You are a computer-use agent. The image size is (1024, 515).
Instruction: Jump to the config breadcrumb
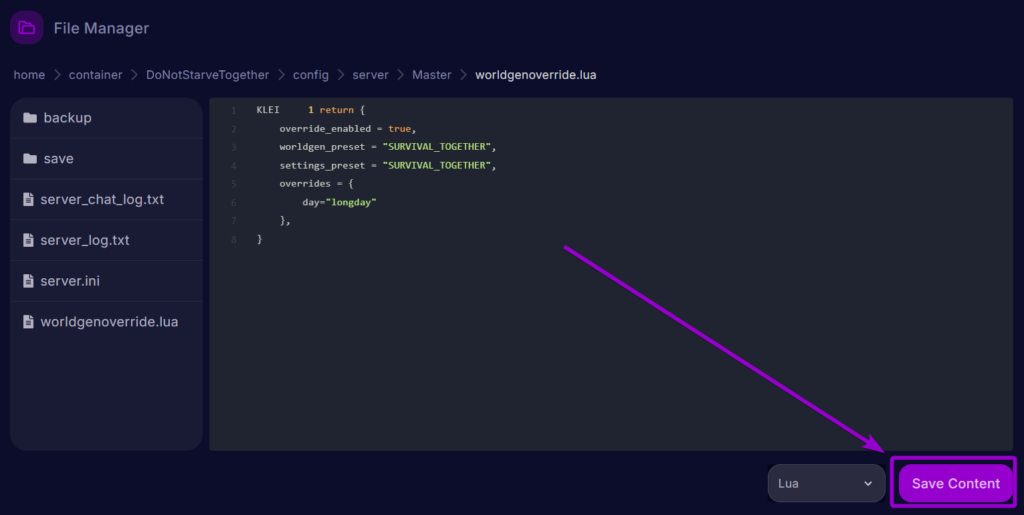(310, 75)
